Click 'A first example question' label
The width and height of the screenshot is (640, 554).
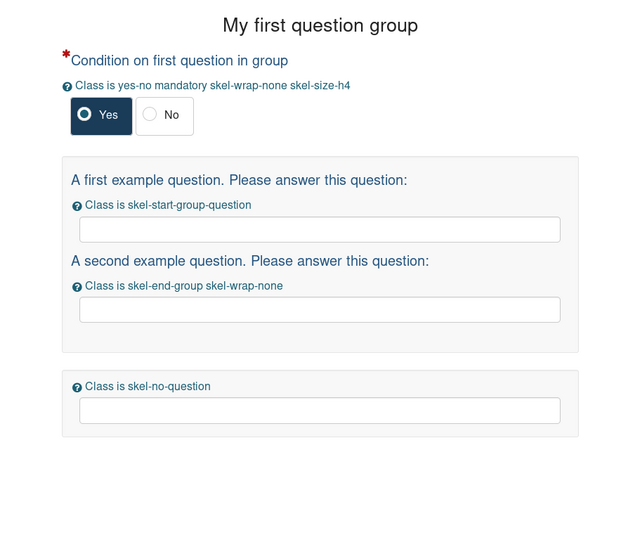239,180
